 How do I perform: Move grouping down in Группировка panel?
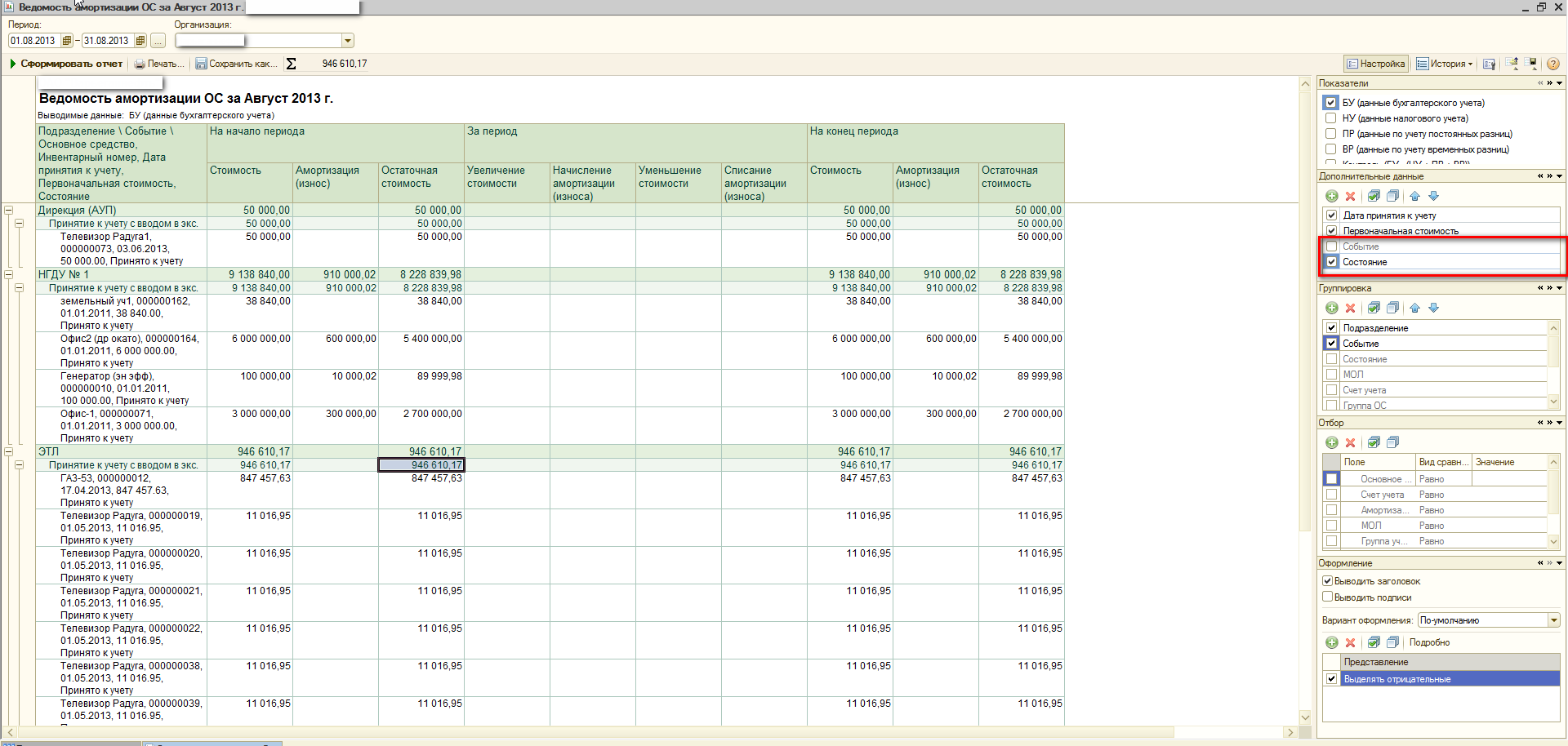pyautogui.click(x=1433, y=308)
